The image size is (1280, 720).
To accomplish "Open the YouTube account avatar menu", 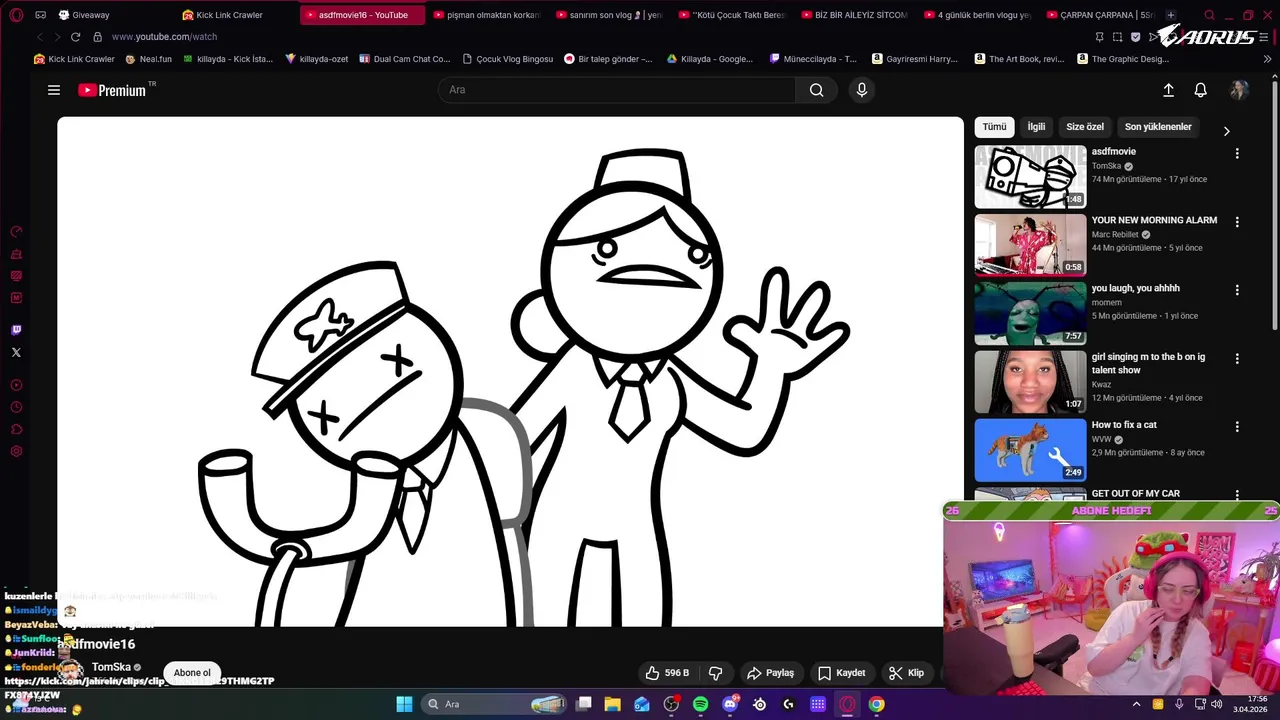I will [1239, 90].
